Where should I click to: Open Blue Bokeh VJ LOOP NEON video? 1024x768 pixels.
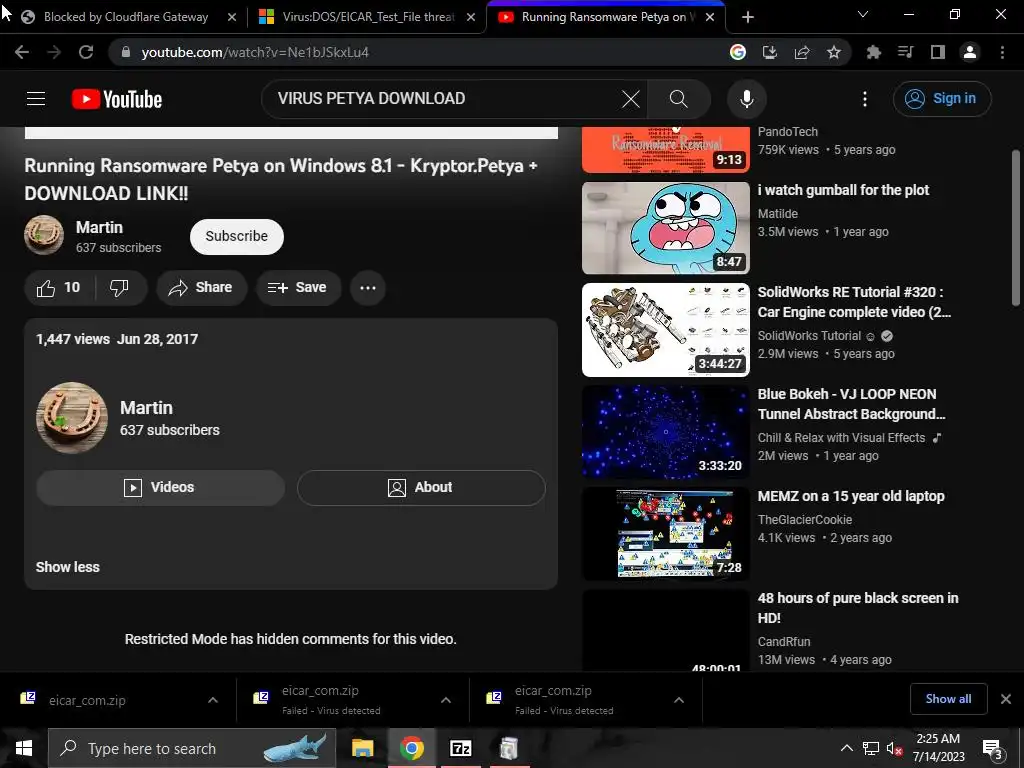[665, 432]
